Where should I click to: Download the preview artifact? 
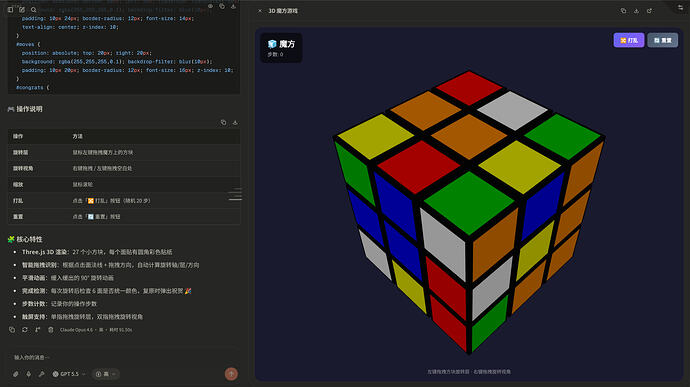pyautogui.click(x=636, y=11)
